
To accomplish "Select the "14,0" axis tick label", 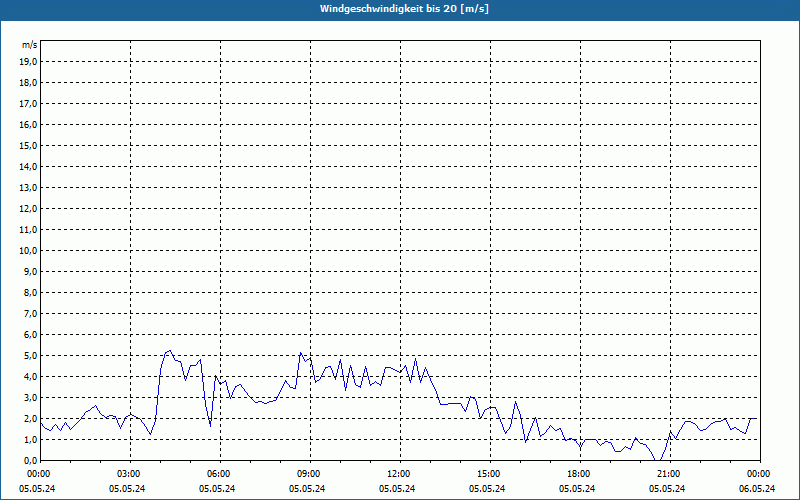I will pyautogui.click(x=28, y=166).
